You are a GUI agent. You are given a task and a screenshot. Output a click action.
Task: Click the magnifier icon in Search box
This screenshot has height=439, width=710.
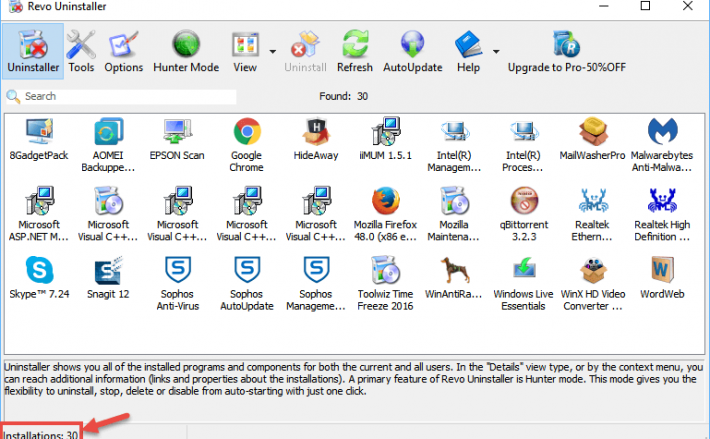(x=13, y=96)
